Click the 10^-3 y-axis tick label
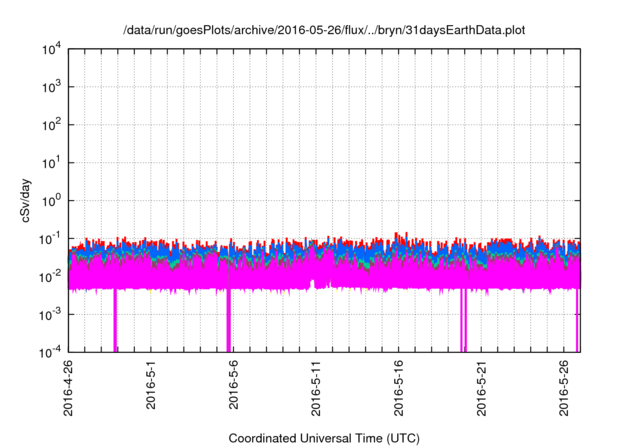 tap(50, 315)
